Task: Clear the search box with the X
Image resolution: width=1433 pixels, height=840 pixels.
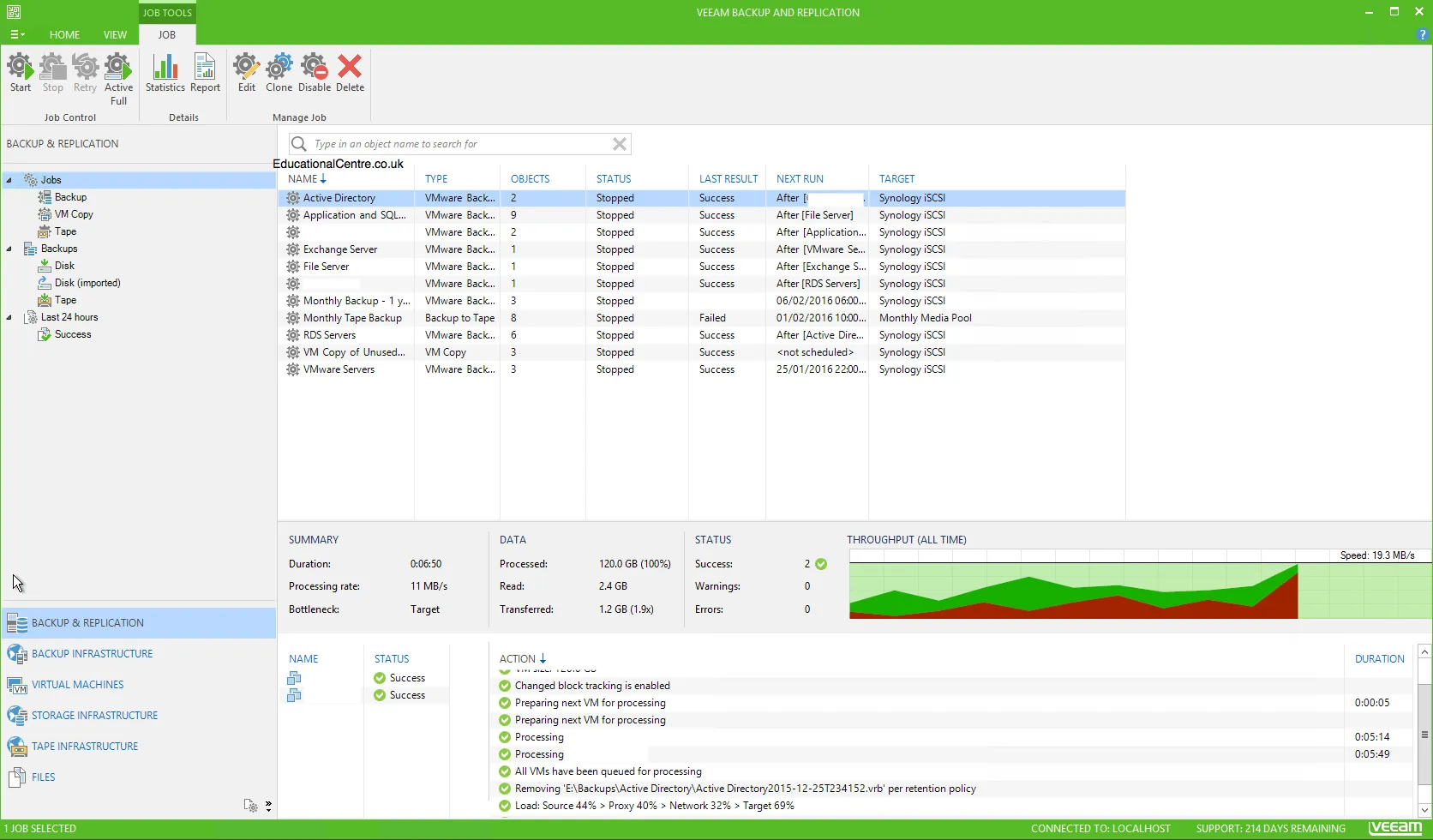Action: pos(620,144)
